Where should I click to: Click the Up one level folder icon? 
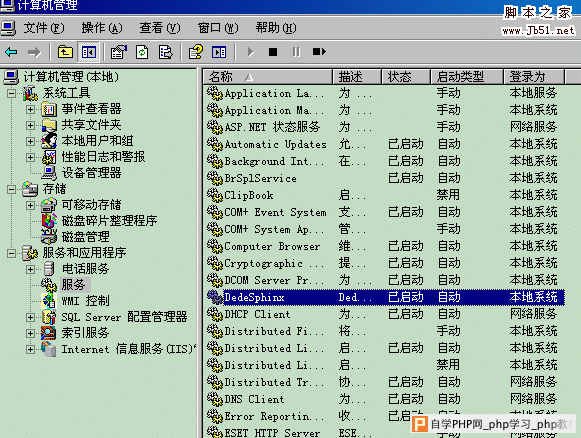(65, 52)
